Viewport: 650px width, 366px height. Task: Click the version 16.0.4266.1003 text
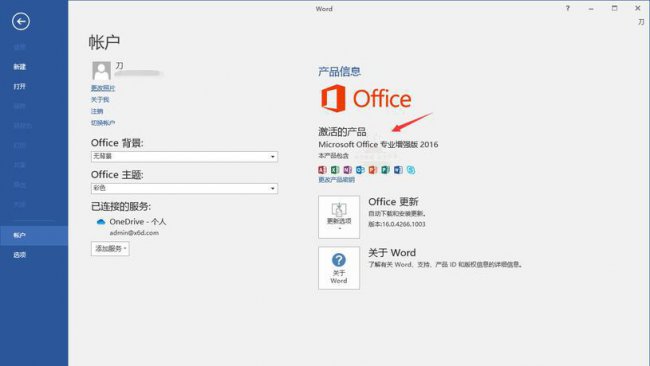pyautogui.click(x=397, y=224)
